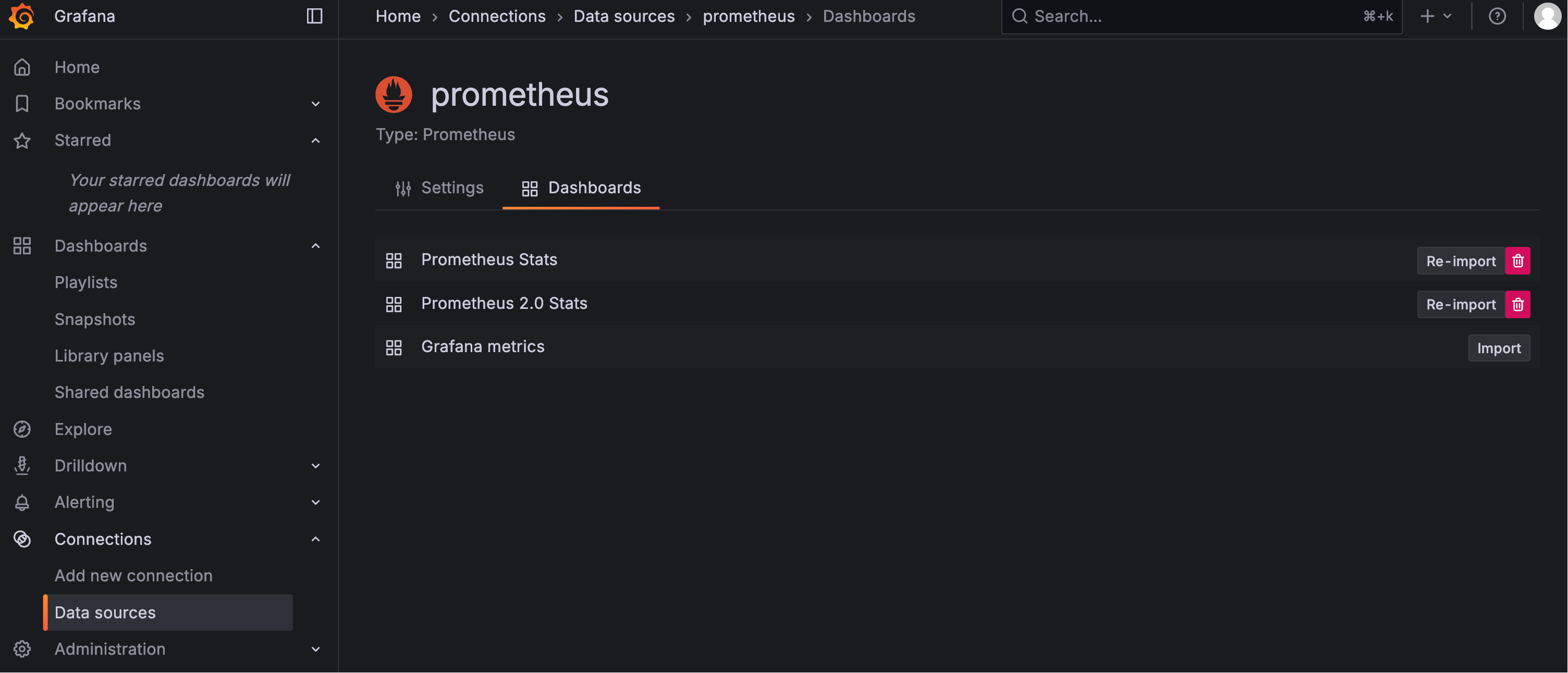The width and height of the screenshot is (1568, 673).
Task: Open the help question mark icon
Action: 1497,17
